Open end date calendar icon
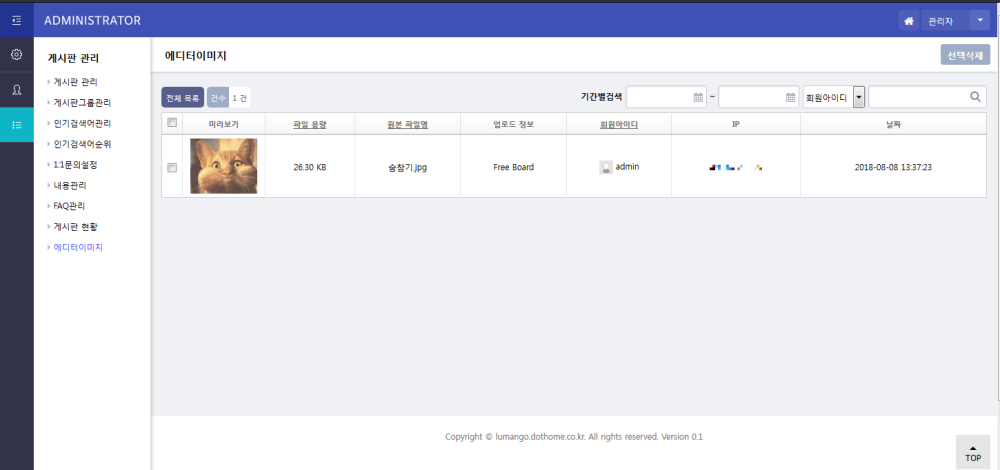Viewport: 1000px width, 470px height. [x=790, y=97]
